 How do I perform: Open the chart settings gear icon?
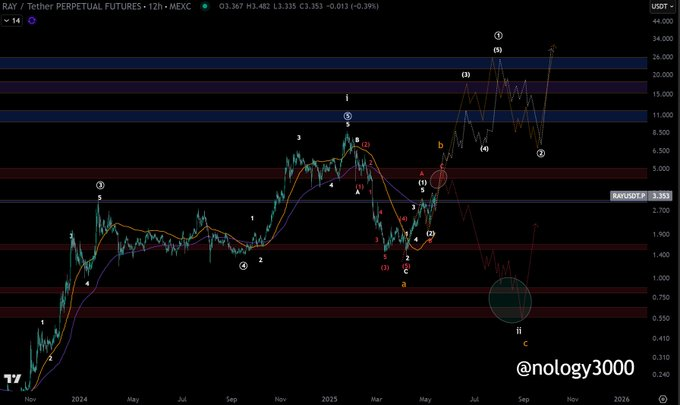663,399
